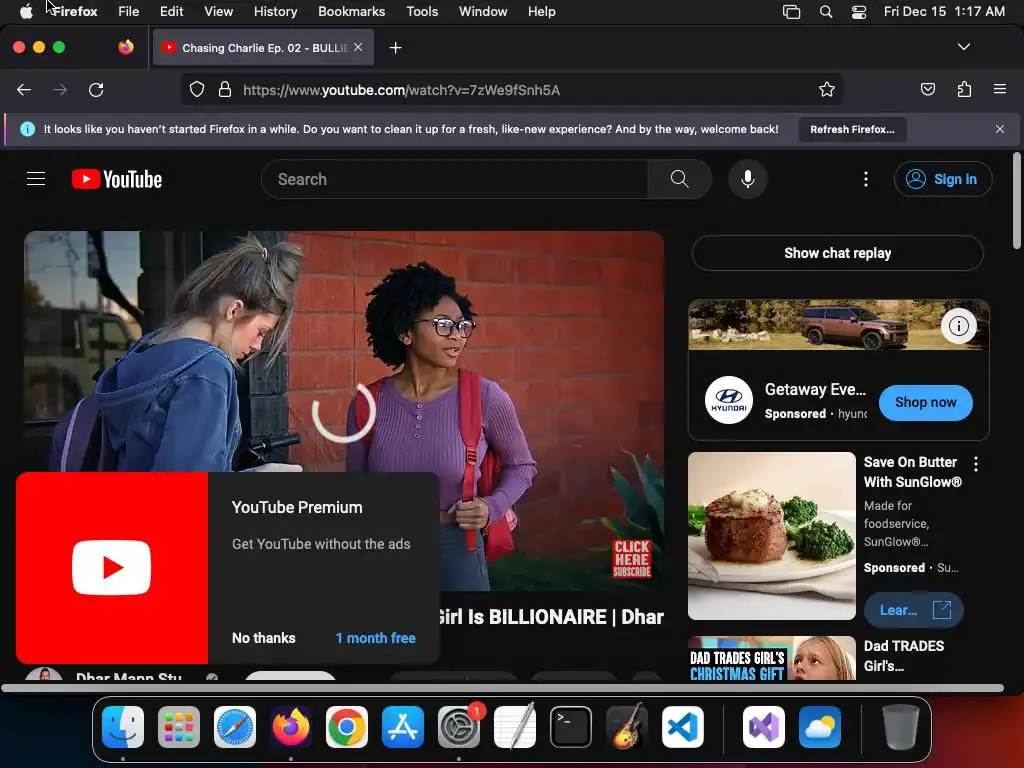Launch Visual Studio Code from dock
1024x768 pixels.
(682, 727)
